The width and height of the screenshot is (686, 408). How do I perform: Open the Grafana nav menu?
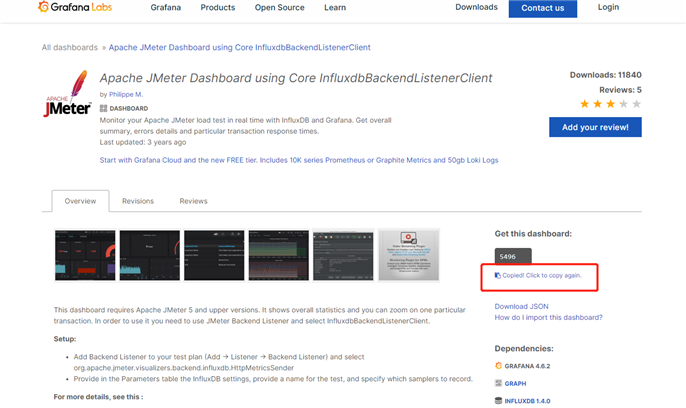165,7
